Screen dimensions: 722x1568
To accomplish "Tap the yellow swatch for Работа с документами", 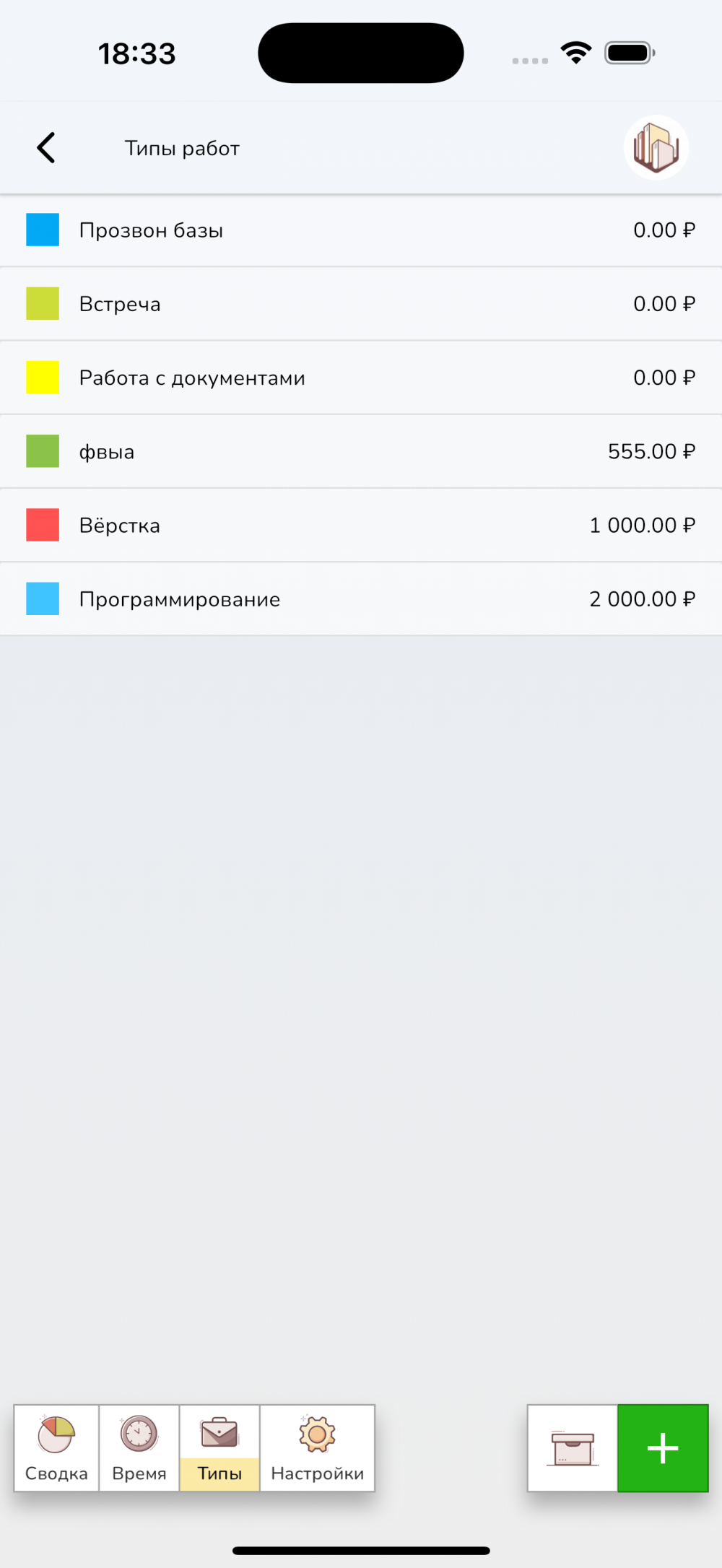I will tap(43, 378).
